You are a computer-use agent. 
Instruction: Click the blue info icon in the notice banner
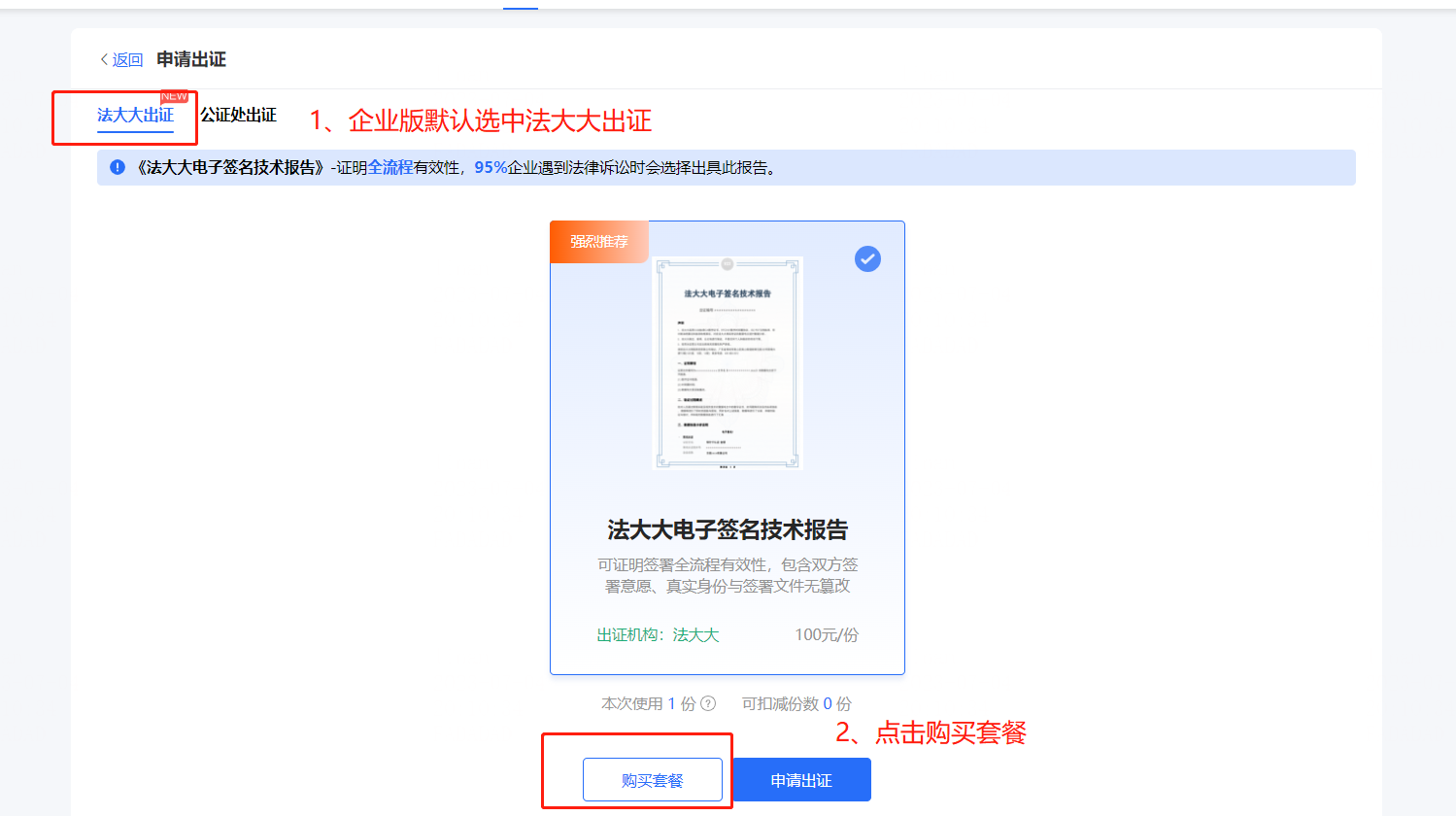[118, 167]
